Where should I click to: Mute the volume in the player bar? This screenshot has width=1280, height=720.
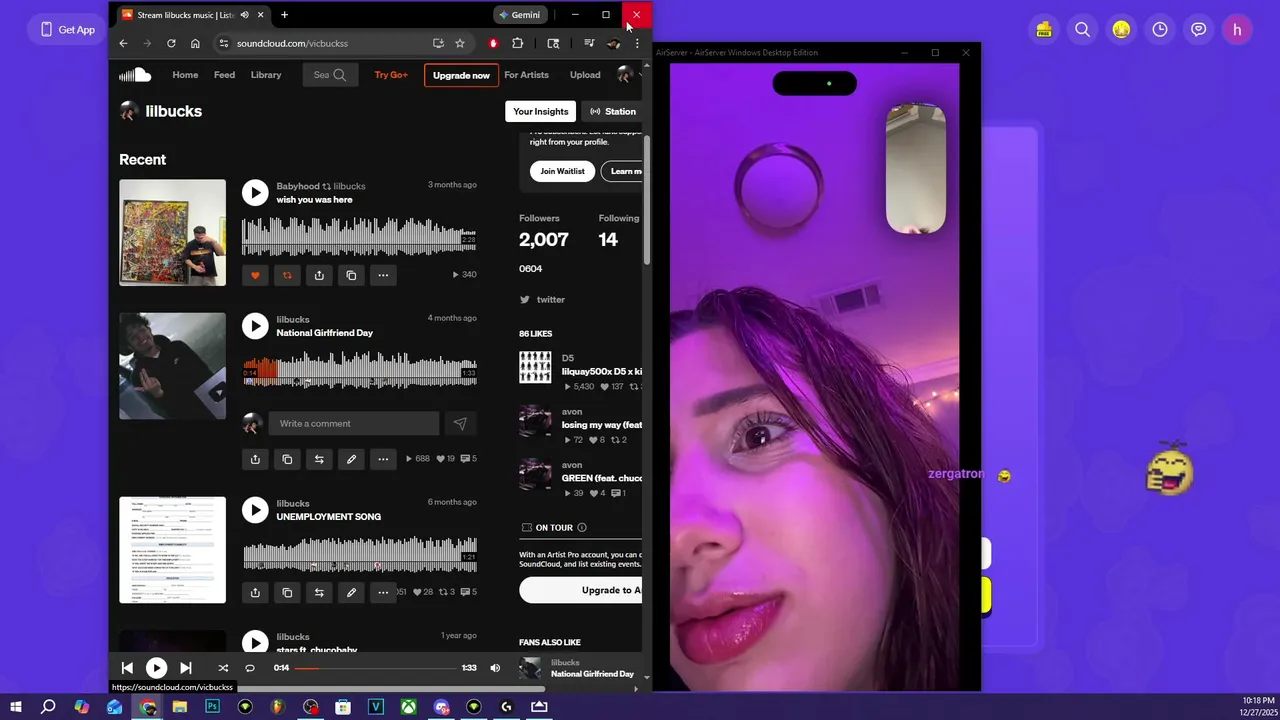click(x=495, y=668)
